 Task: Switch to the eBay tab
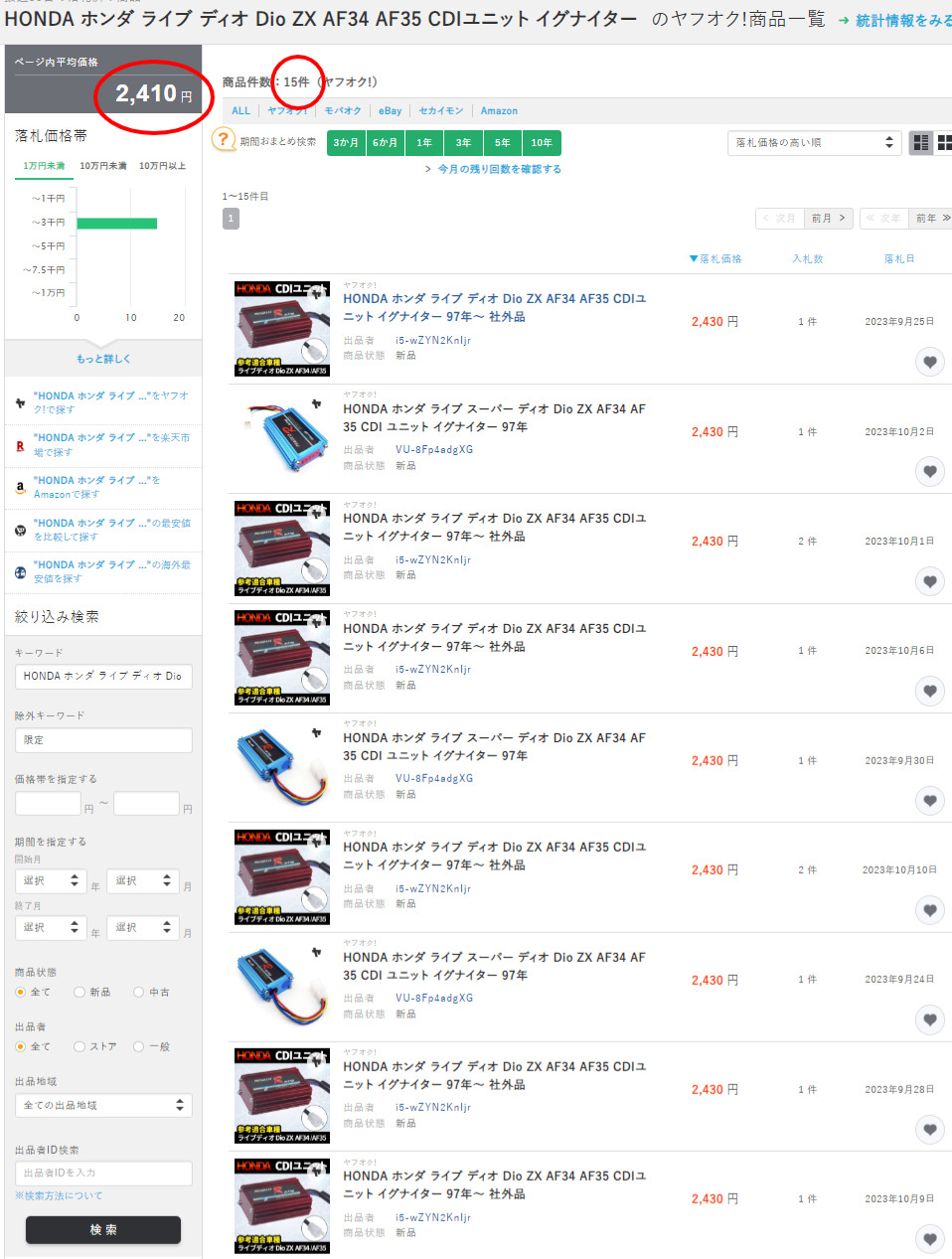(x=390, y=111)
